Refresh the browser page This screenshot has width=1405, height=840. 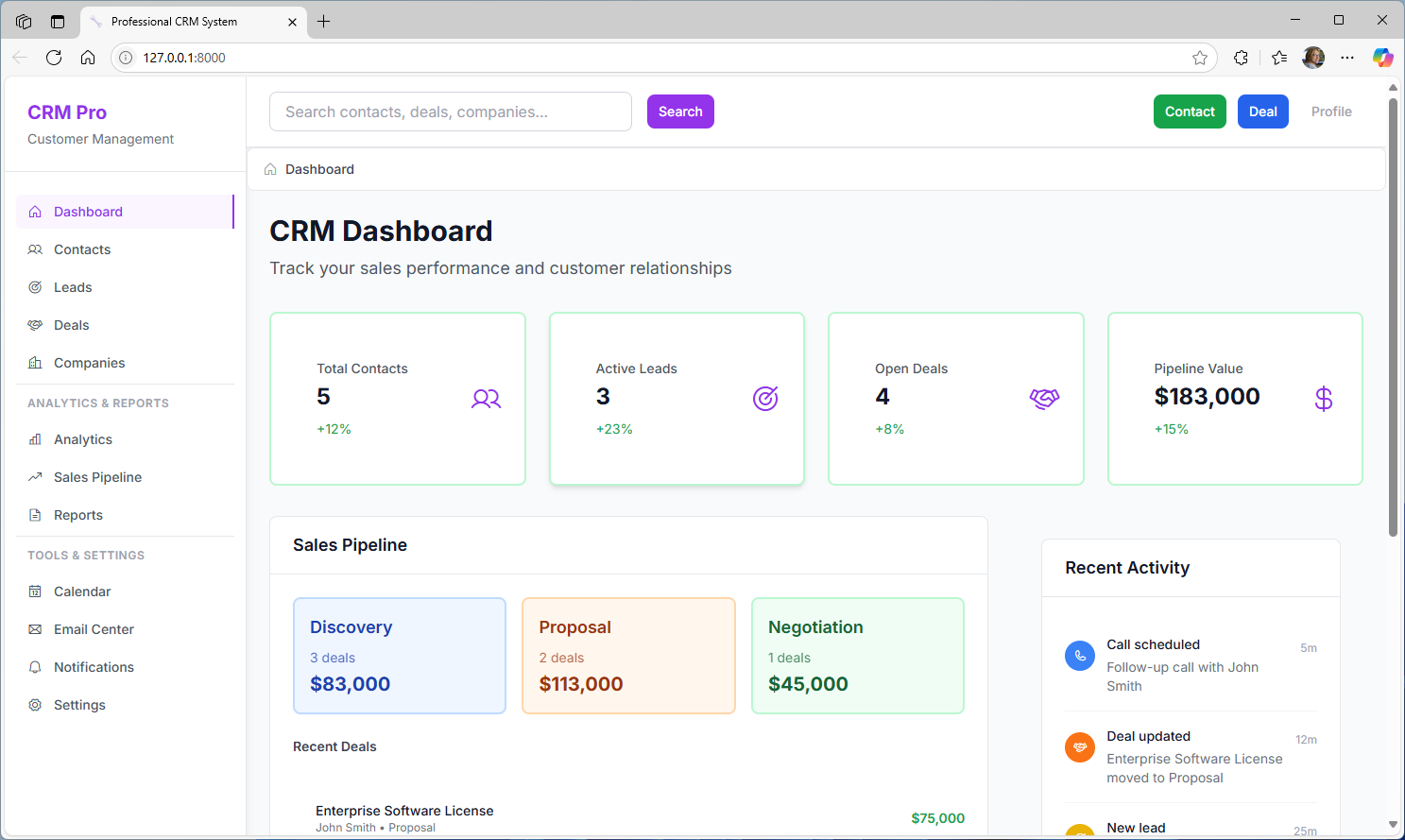pos(54,58)
